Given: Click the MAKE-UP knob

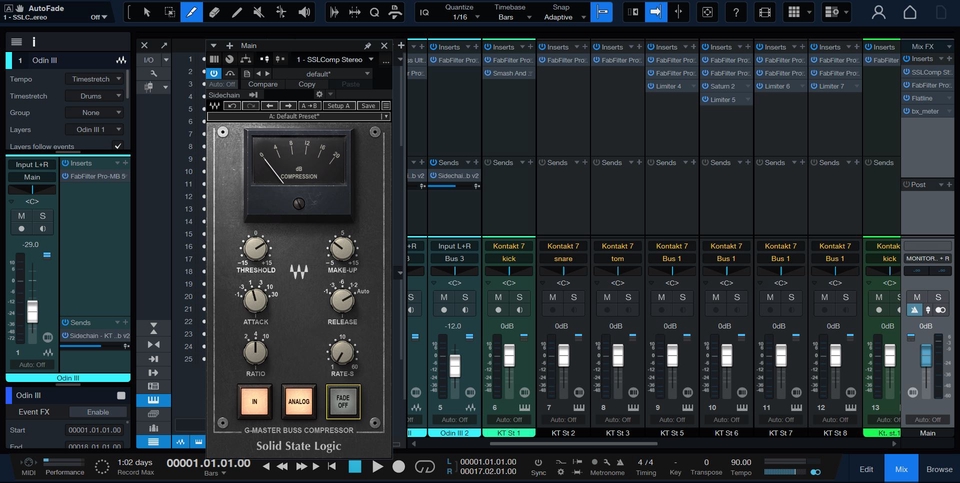Looking at the screenshot, I should (x=342, y=249).
